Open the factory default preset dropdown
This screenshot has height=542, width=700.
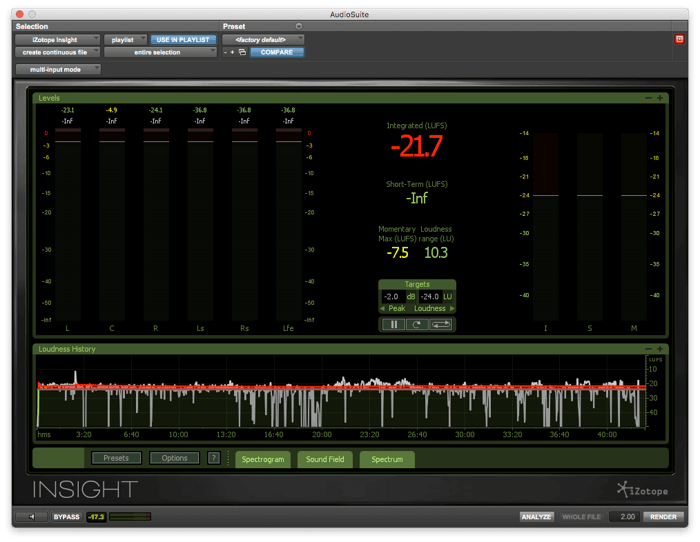263,40
